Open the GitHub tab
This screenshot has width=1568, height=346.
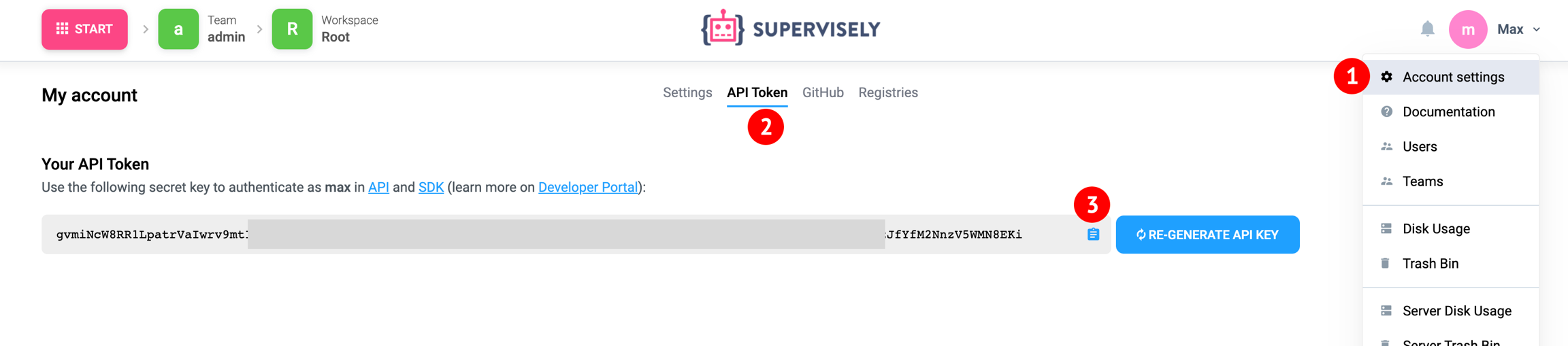[x=823, y=92]
